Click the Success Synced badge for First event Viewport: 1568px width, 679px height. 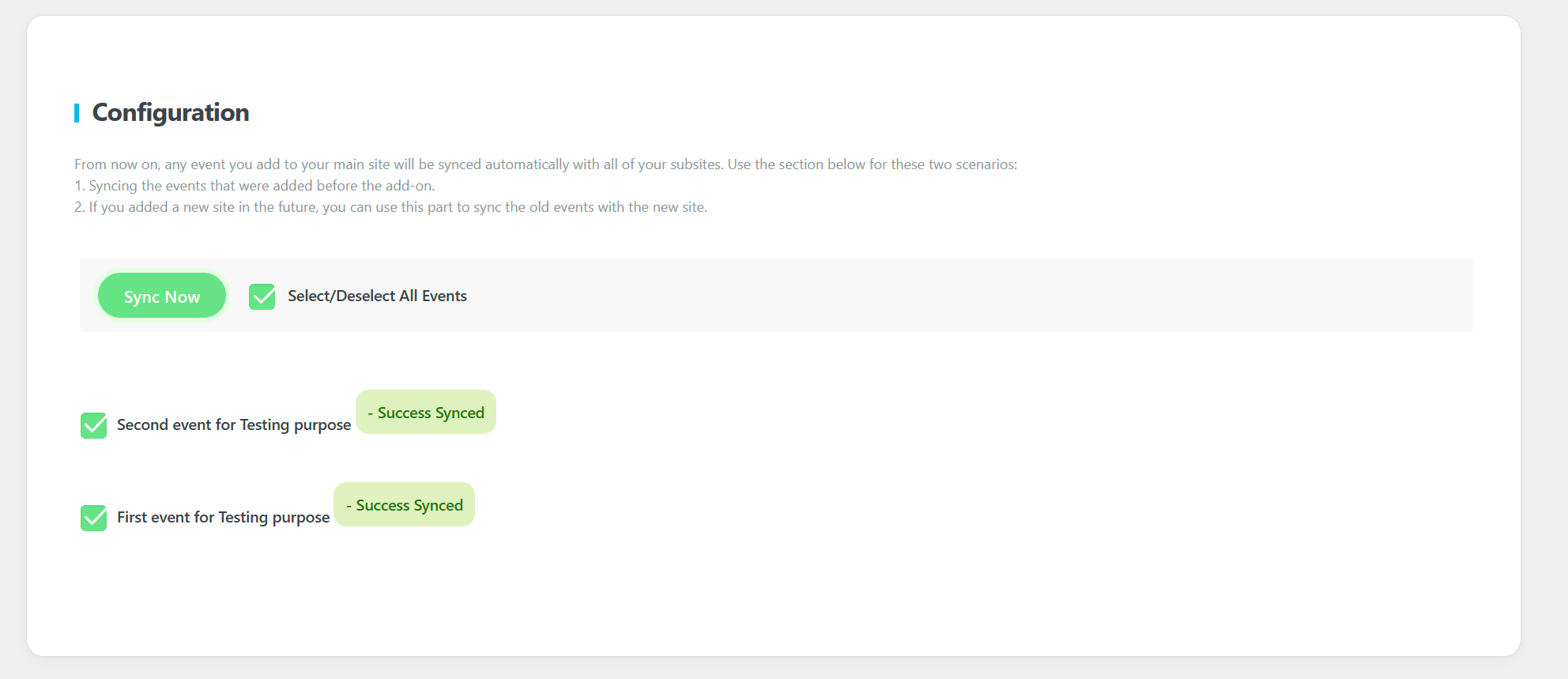pyautogui.click(x=405, y=505)
